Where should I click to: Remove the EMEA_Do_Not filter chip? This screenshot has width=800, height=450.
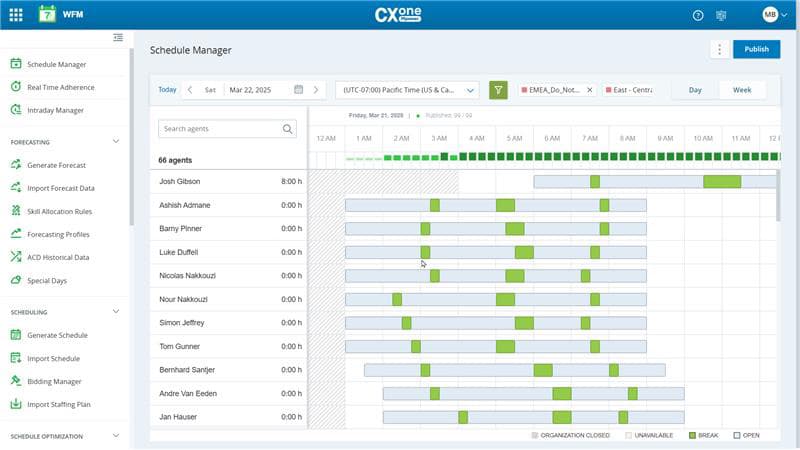[589, 90]
